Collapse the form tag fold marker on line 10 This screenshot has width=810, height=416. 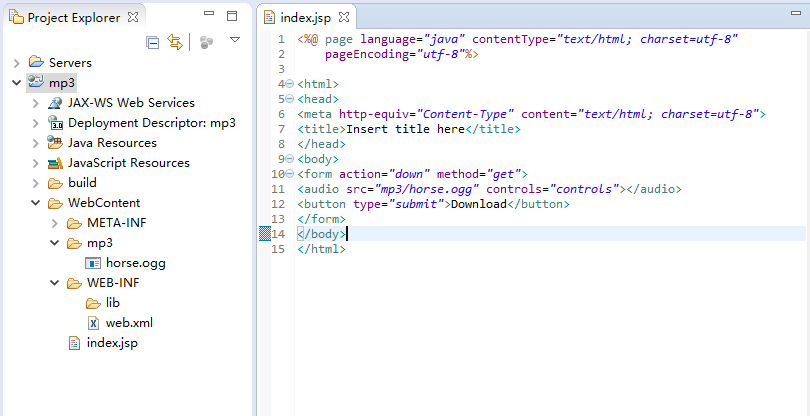point(289,174)
